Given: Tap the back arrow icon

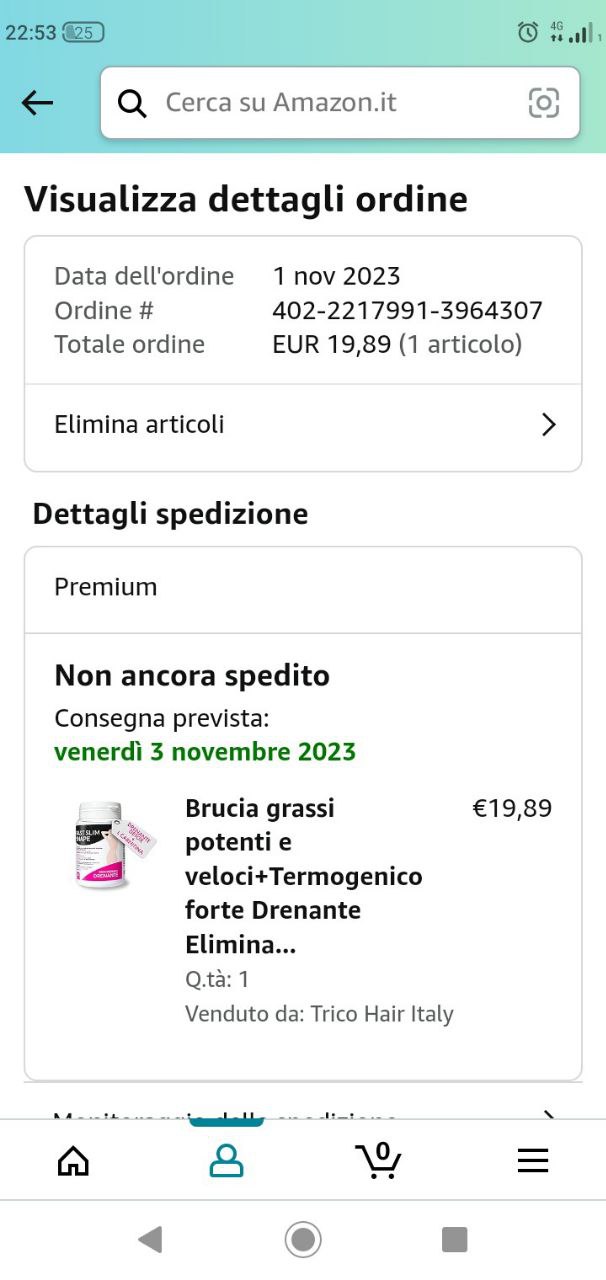Looking at the screenshot, I should (37, 102).
